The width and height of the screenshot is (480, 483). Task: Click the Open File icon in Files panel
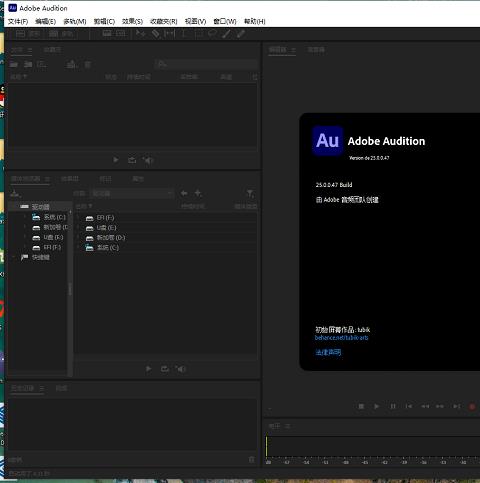pyautogui.click(x=14, y=64)
